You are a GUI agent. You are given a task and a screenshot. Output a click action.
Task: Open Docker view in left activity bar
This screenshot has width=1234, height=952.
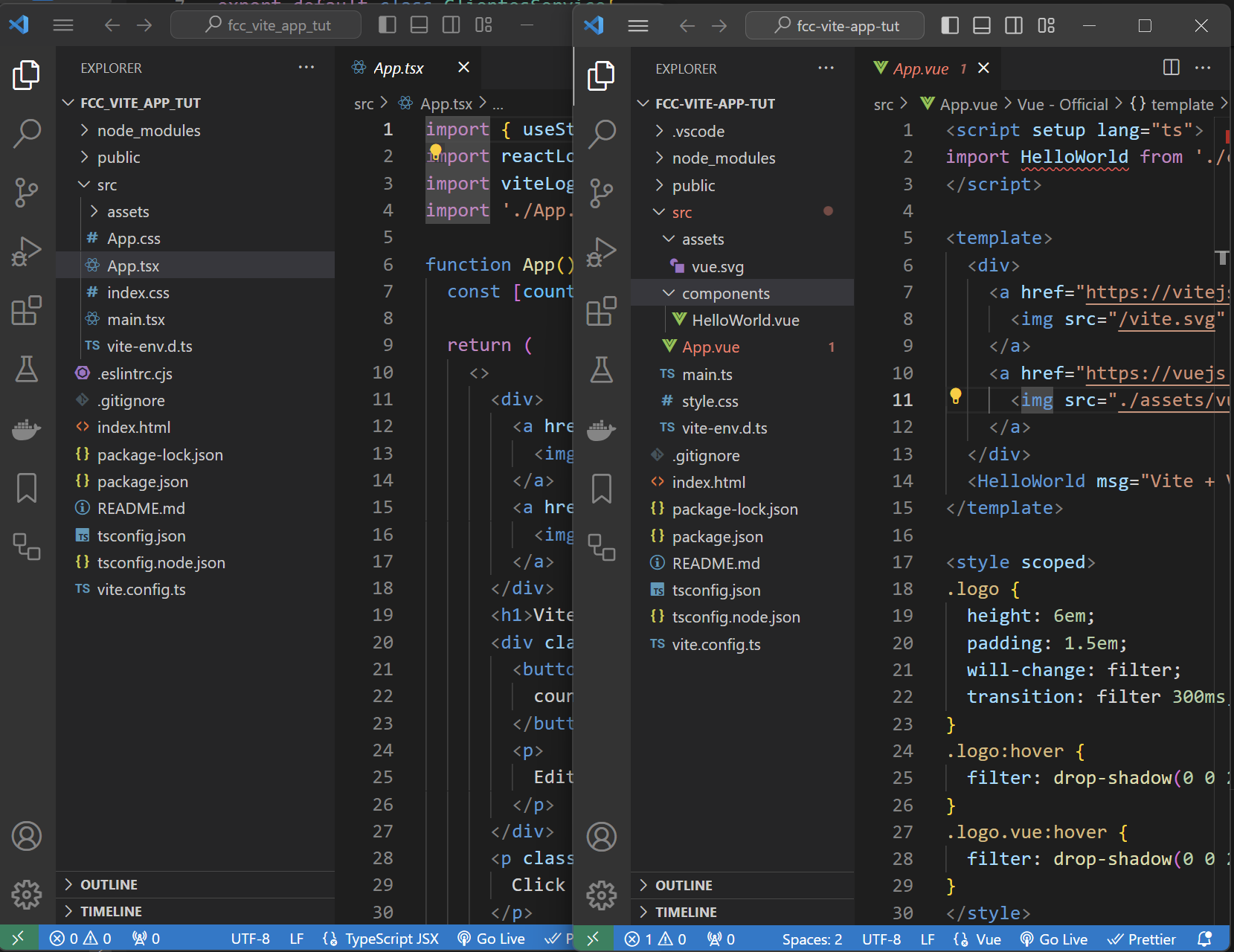[26, 429]
